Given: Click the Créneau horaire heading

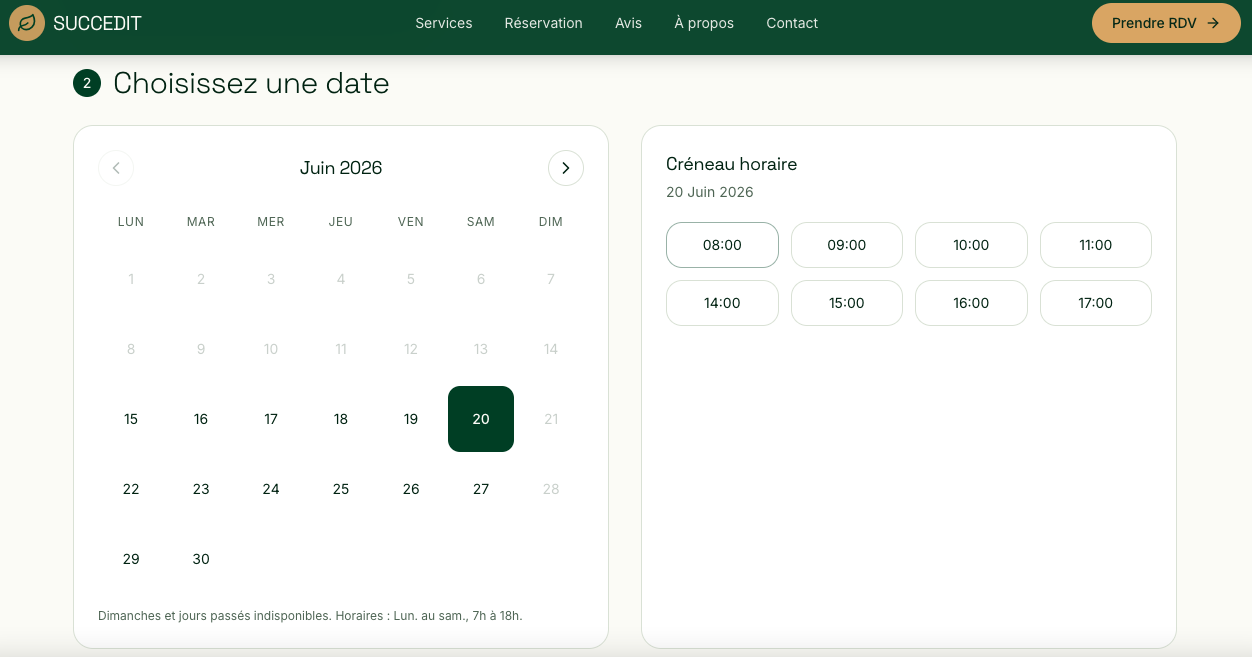Looking at the screenshot, I should point(731,164).
